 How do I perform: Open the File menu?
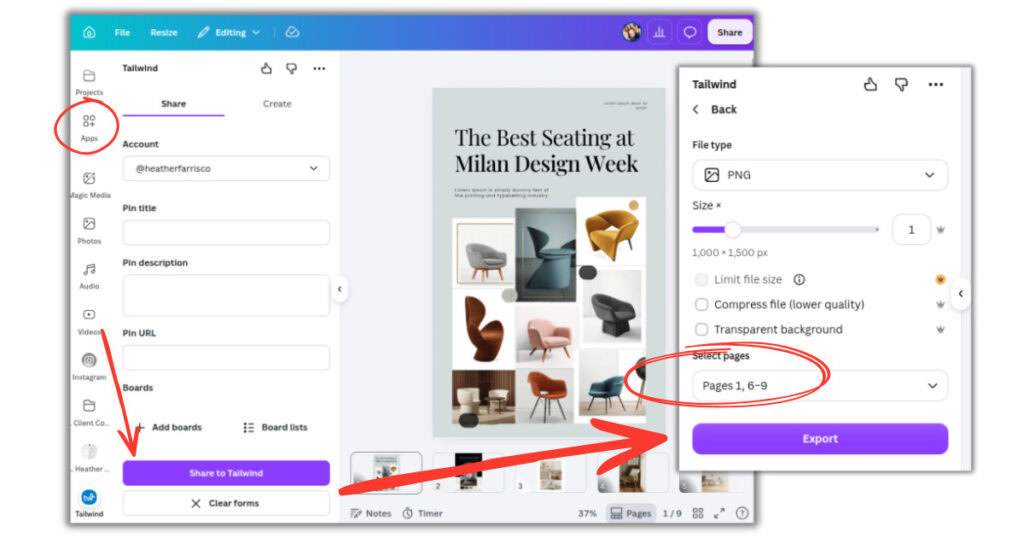point(122,33)
